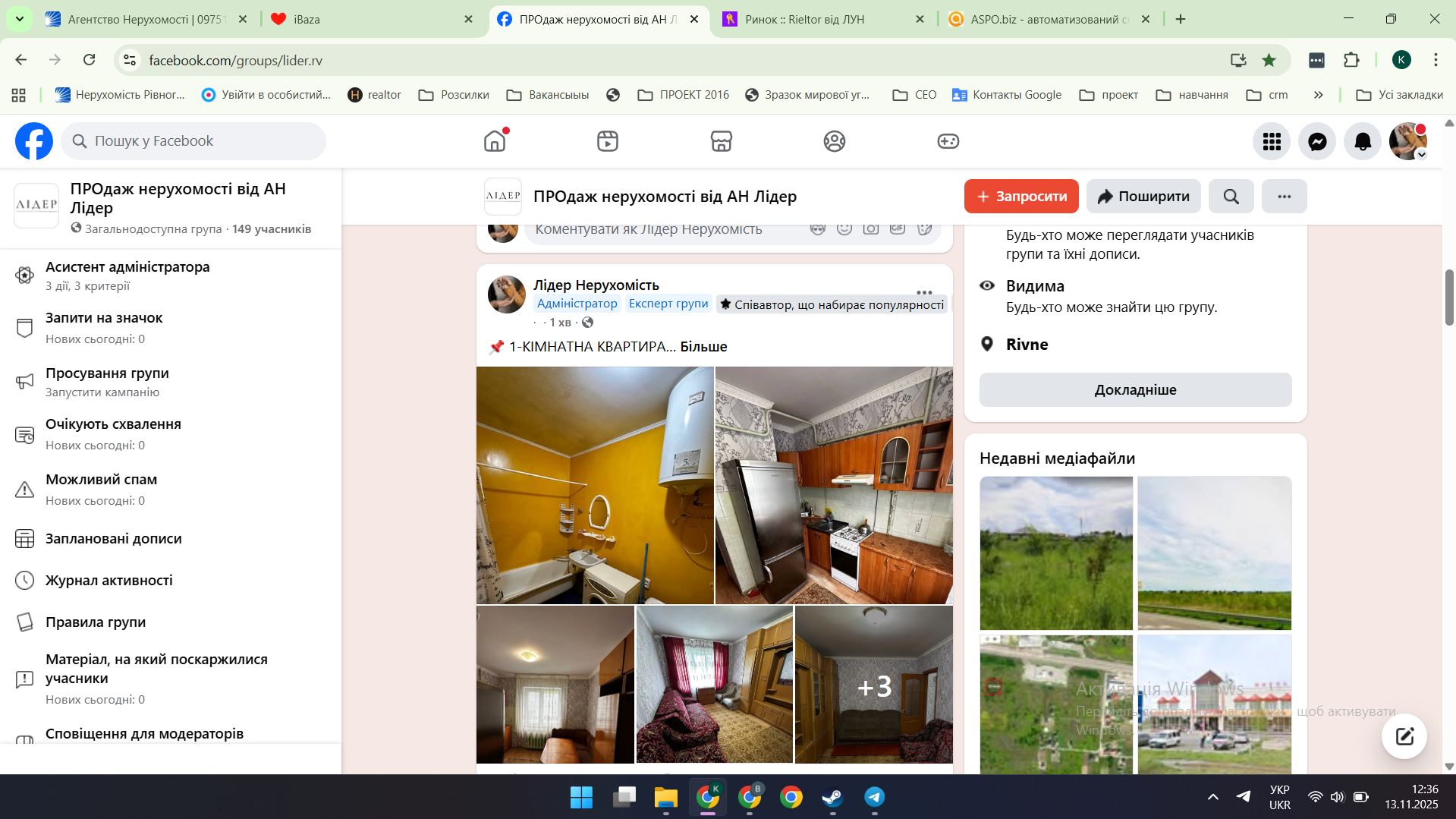The height and width of the screenshot is (819, 1456).
Task: Open the notifications bell
Action: tap(1363, 141)
